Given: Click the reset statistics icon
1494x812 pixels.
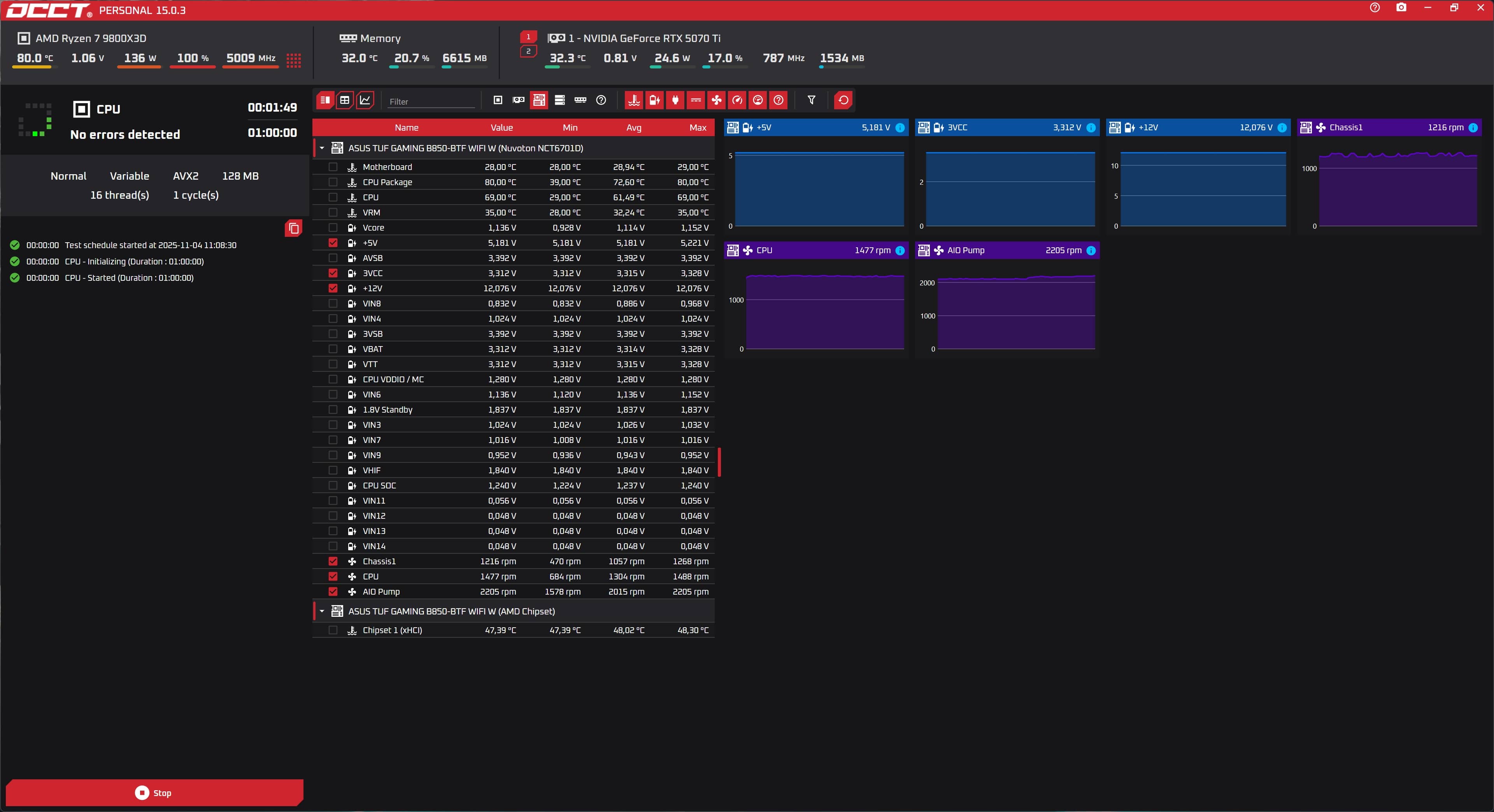Looking at the screenshot, I should [843, 100].
